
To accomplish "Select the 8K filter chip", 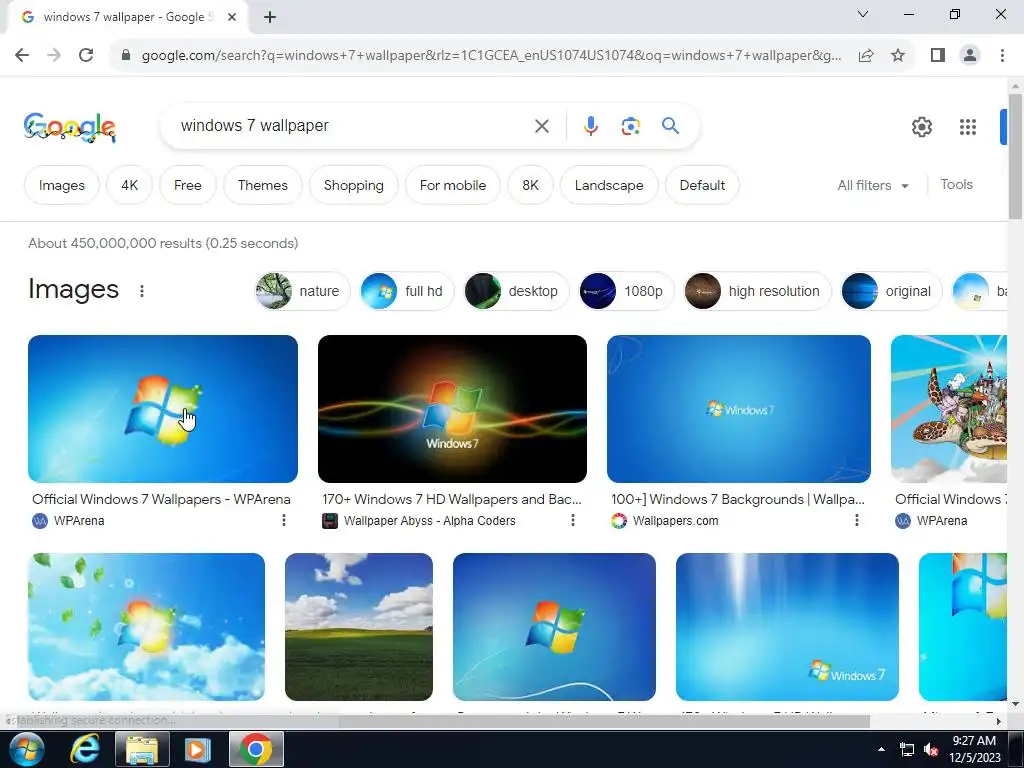I will [530, 185].
